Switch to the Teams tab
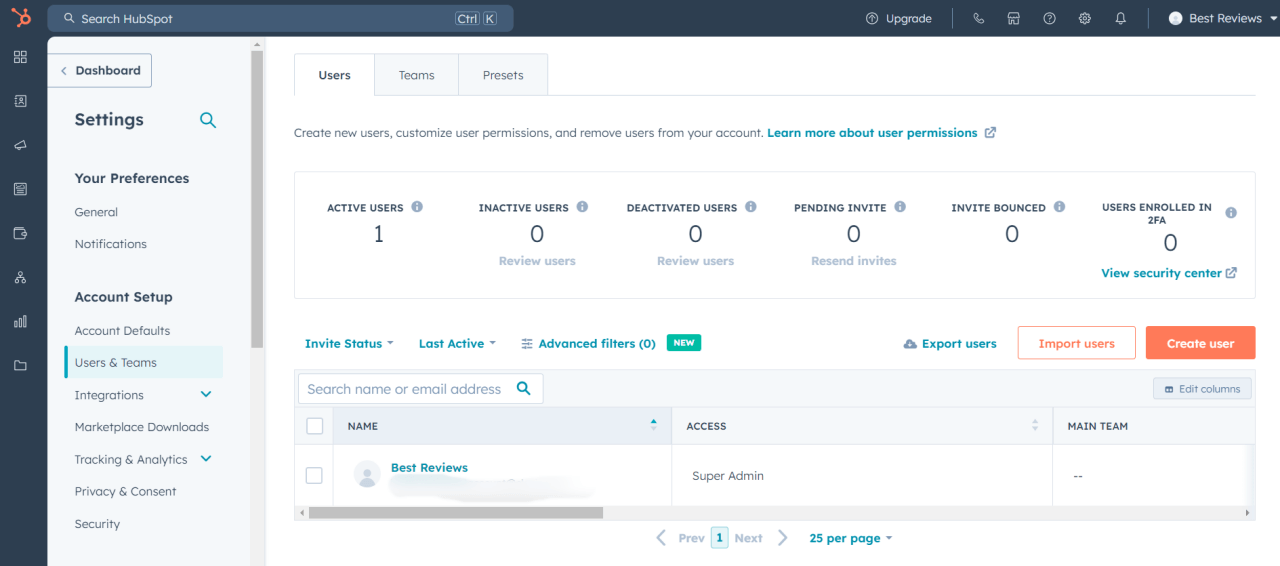This screenshot has width=1280, height=566. tap(416, 75)
